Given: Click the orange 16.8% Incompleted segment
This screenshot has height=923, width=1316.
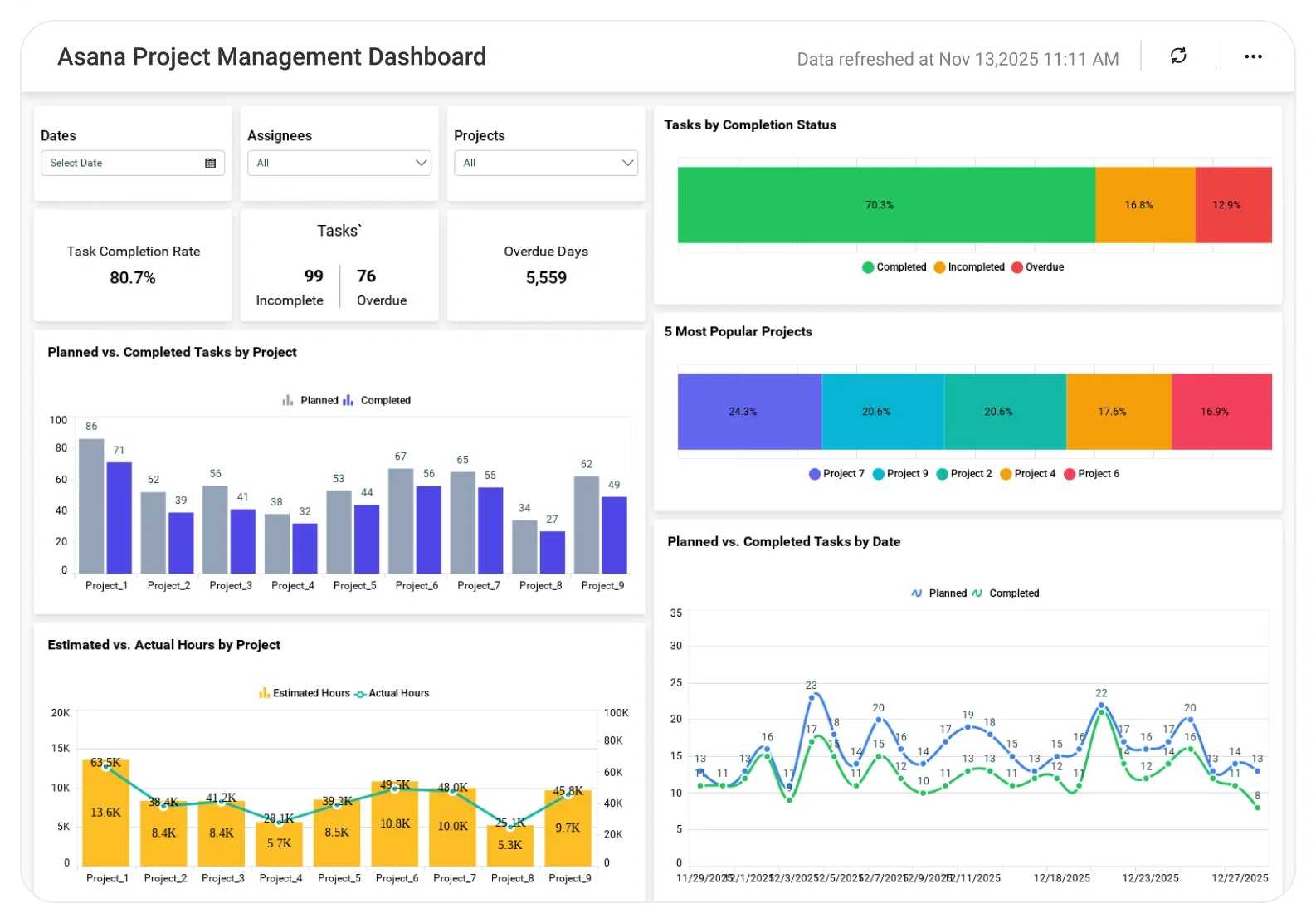Looking at the screenshot, I should point(1145,205).
